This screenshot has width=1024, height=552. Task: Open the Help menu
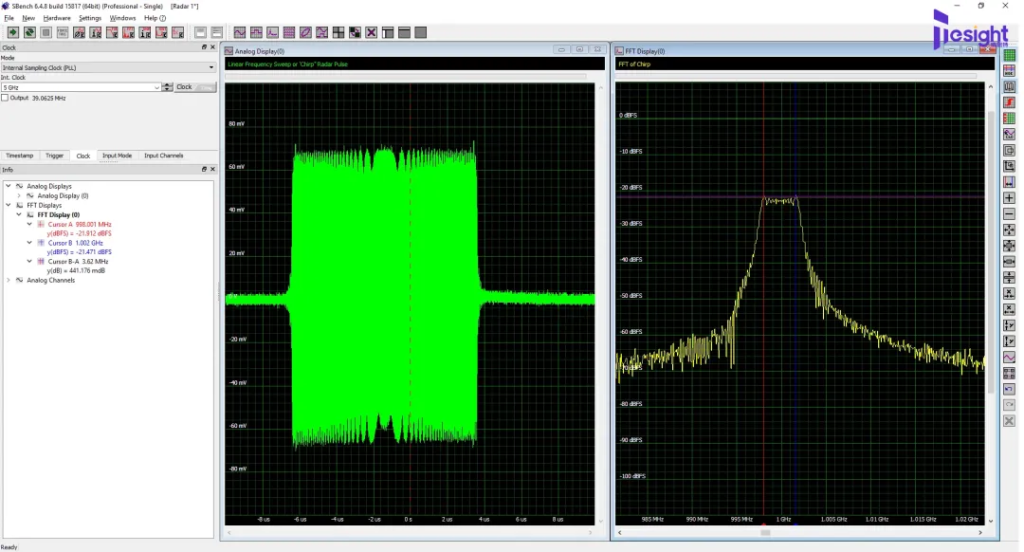pyautogui.click(x=155, y=18)
